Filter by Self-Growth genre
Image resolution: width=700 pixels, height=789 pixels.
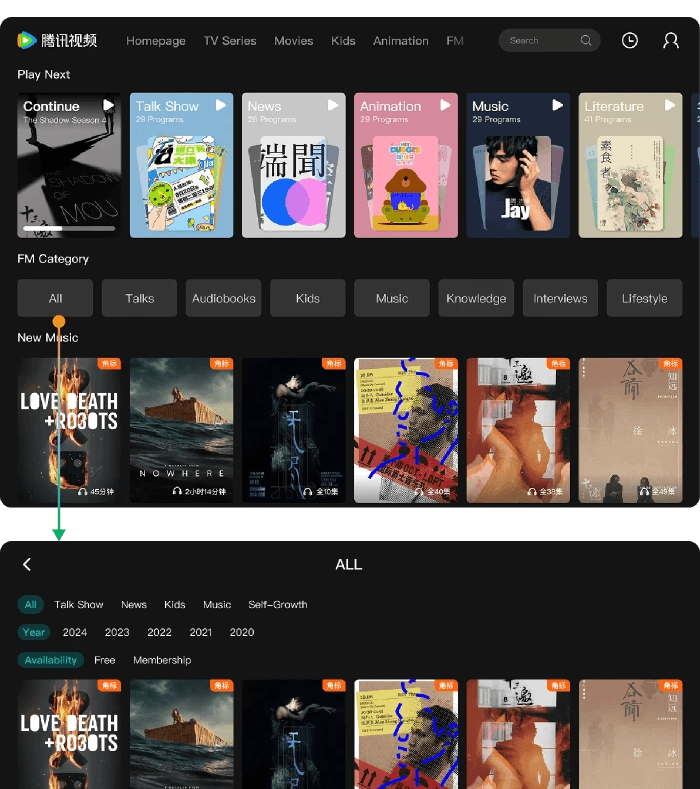pos(278,604)
